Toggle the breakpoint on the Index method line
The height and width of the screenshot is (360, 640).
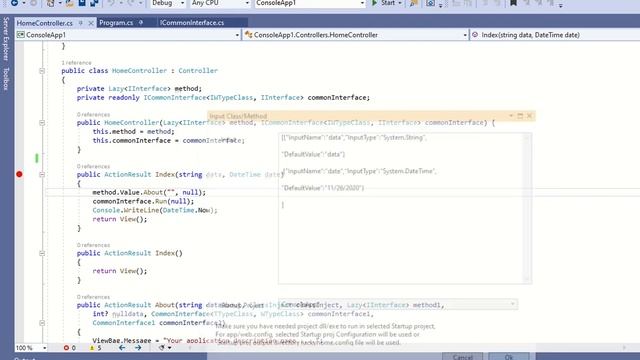[x=19, y=174]
